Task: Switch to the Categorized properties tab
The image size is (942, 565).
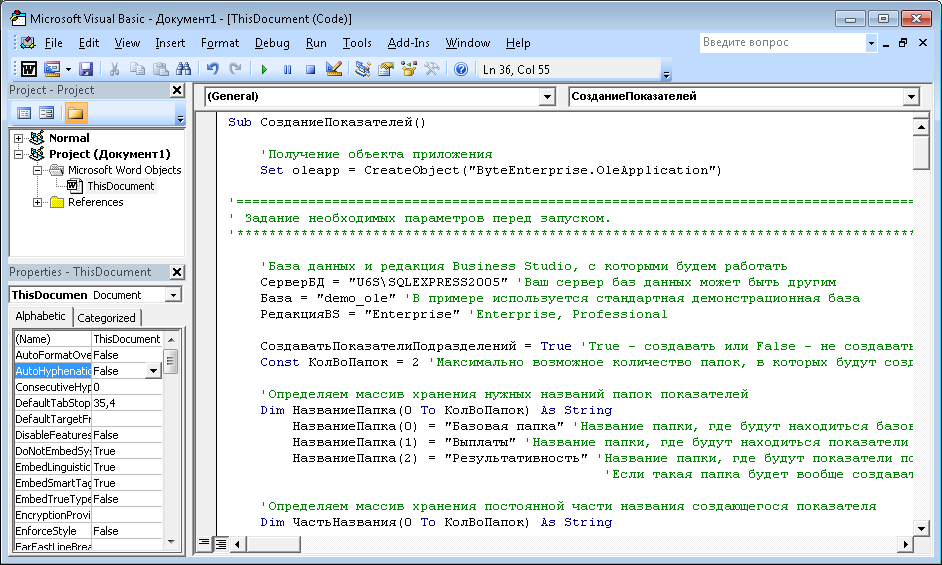Action: [106, 317]
